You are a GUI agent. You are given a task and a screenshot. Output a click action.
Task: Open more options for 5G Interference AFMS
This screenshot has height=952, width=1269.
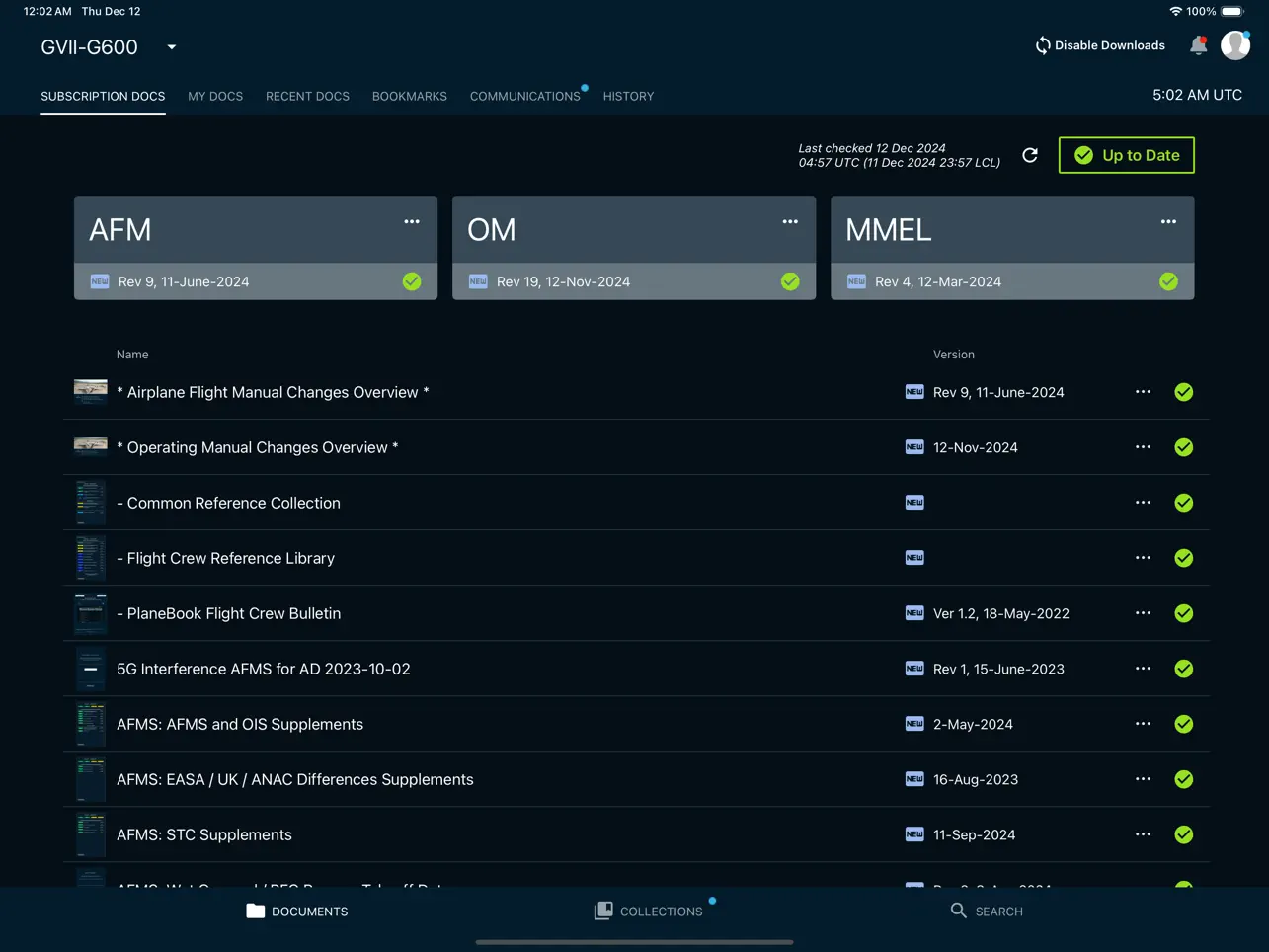pyautogui.click(x=1143, y=669)
